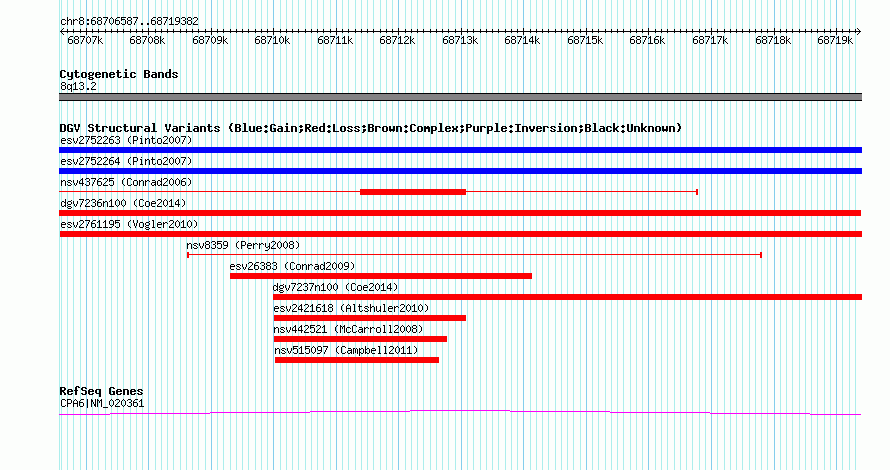The height and width of the screenshot is (470, 890).
Task: Click the 68715k ruler mark
Action: (585, 40)
